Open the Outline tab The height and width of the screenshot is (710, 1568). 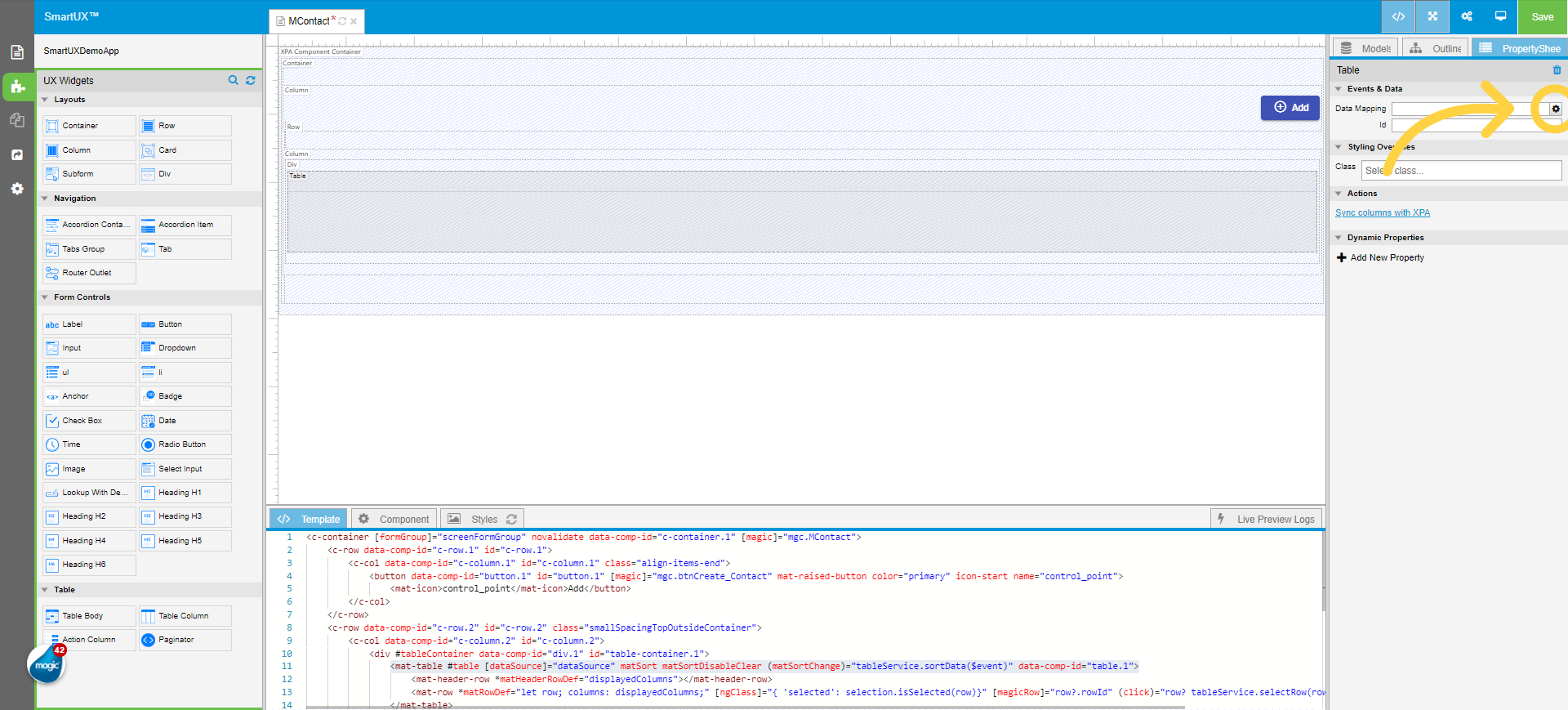pyautogui.click(x=1437, y=48)
